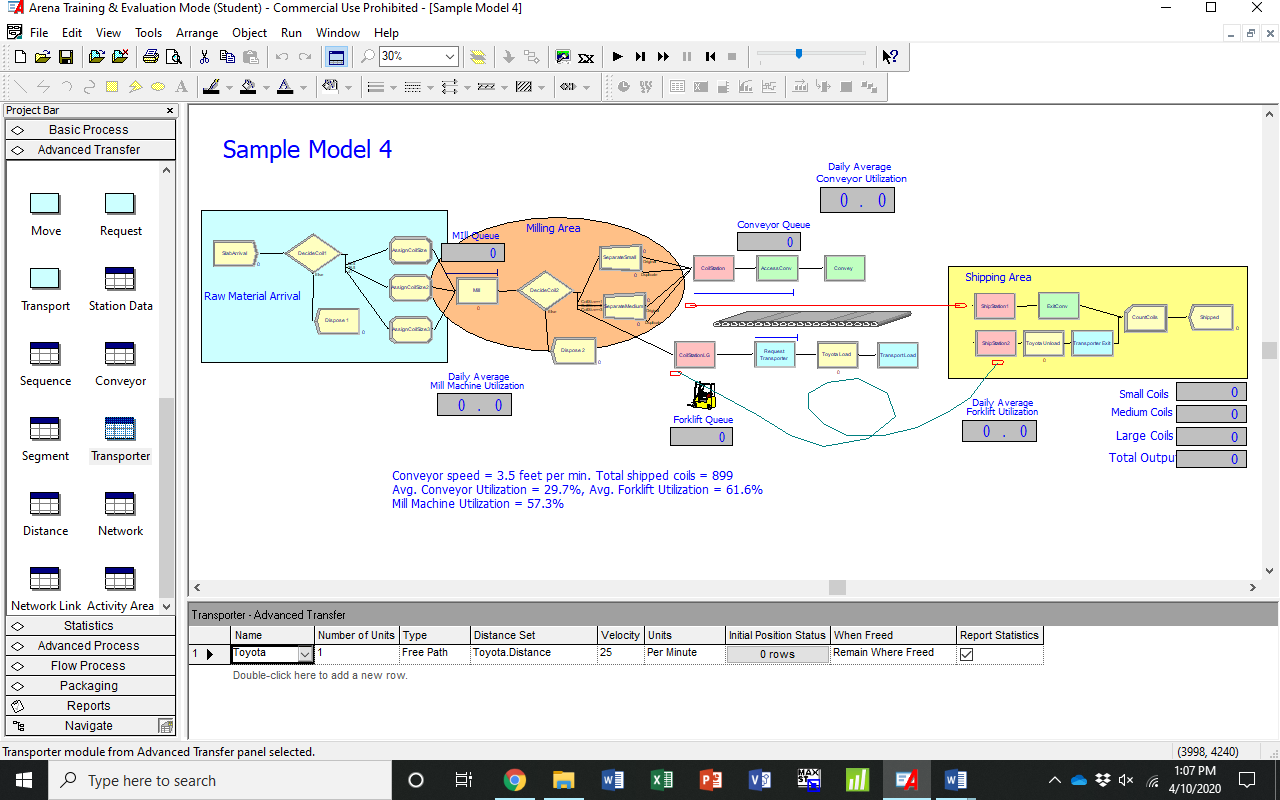
Task: Select the Ellipse drawing tool
Action: click(158, 87)
